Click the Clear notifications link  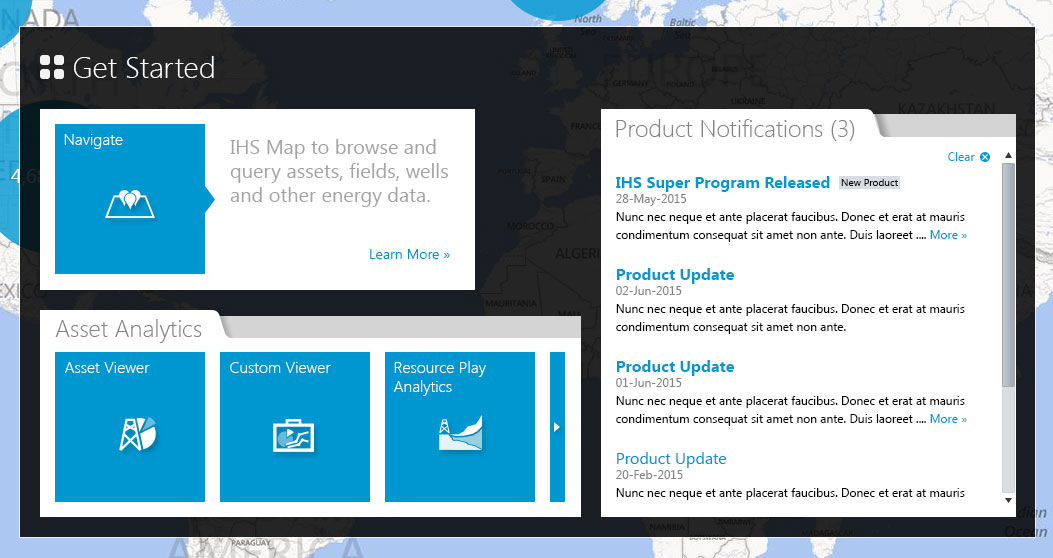(961, 156)
